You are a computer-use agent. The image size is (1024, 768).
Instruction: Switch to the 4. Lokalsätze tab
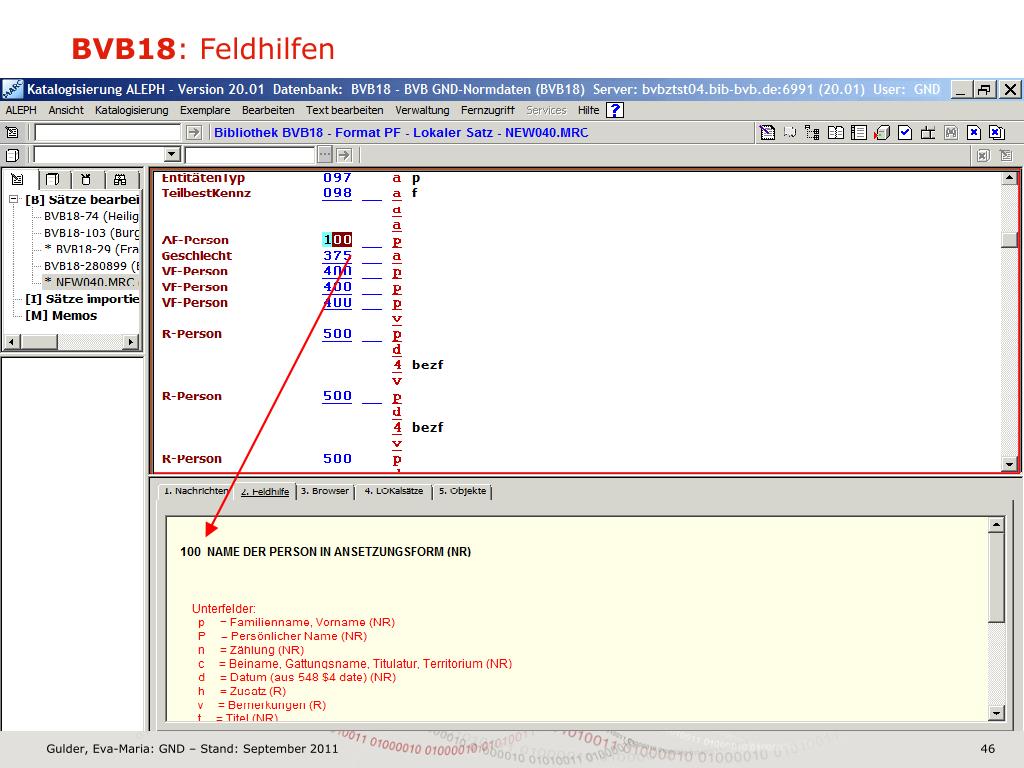coord(393,492)
